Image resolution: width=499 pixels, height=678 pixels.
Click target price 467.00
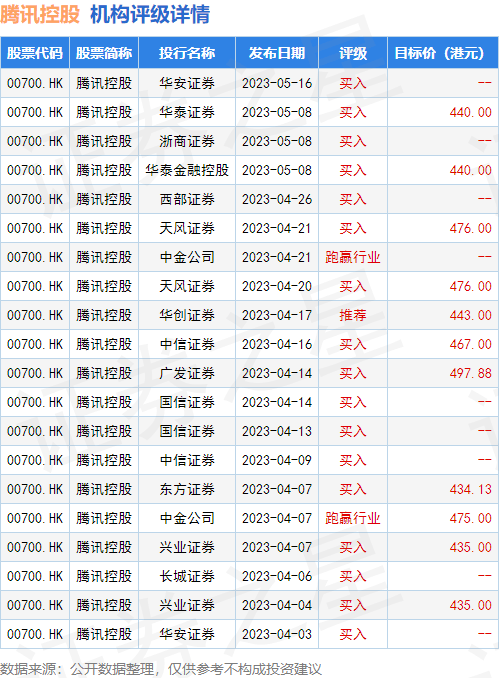pyautogui.click(x=470, y=344)
